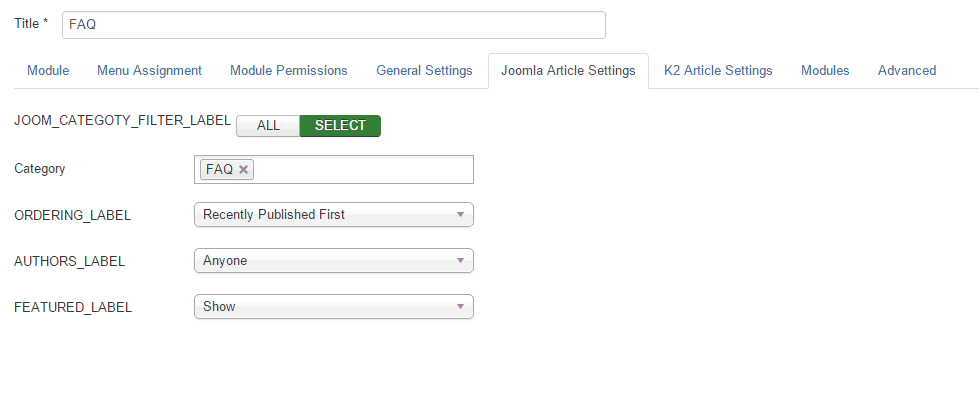The height and width of the screenshot is (418, 979).
Task: Set category filter to ALL
Action: tap(268, 126)
